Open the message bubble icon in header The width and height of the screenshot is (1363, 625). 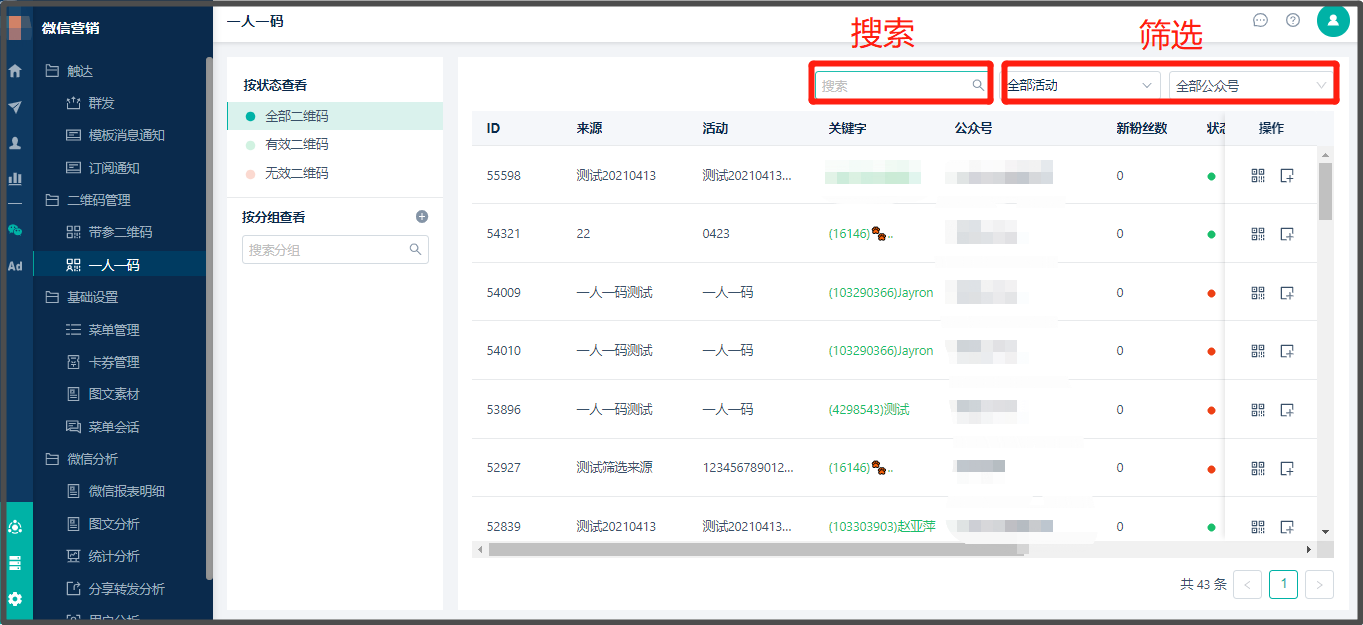tap(1261, 20)
